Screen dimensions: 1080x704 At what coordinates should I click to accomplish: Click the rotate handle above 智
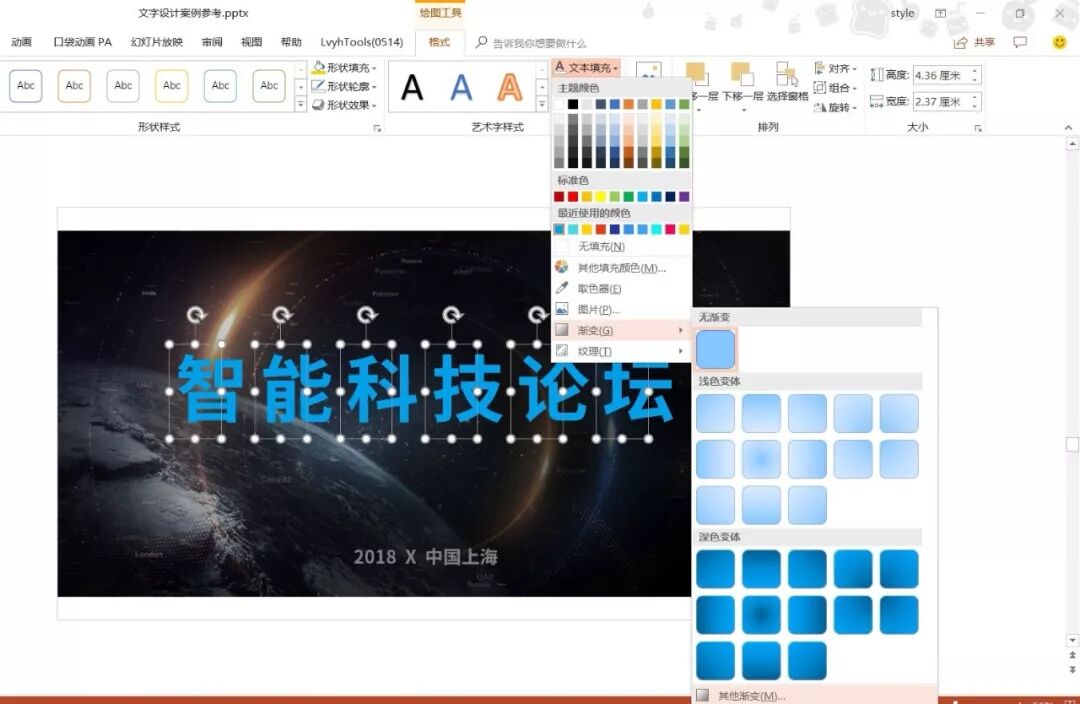tap(196, 315)
